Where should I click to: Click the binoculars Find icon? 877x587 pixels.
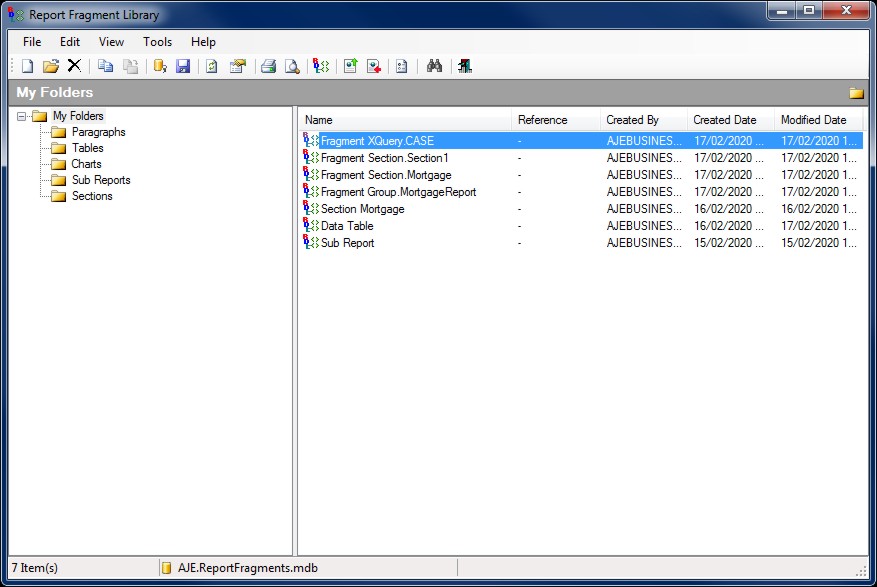(x=434, y=66)
